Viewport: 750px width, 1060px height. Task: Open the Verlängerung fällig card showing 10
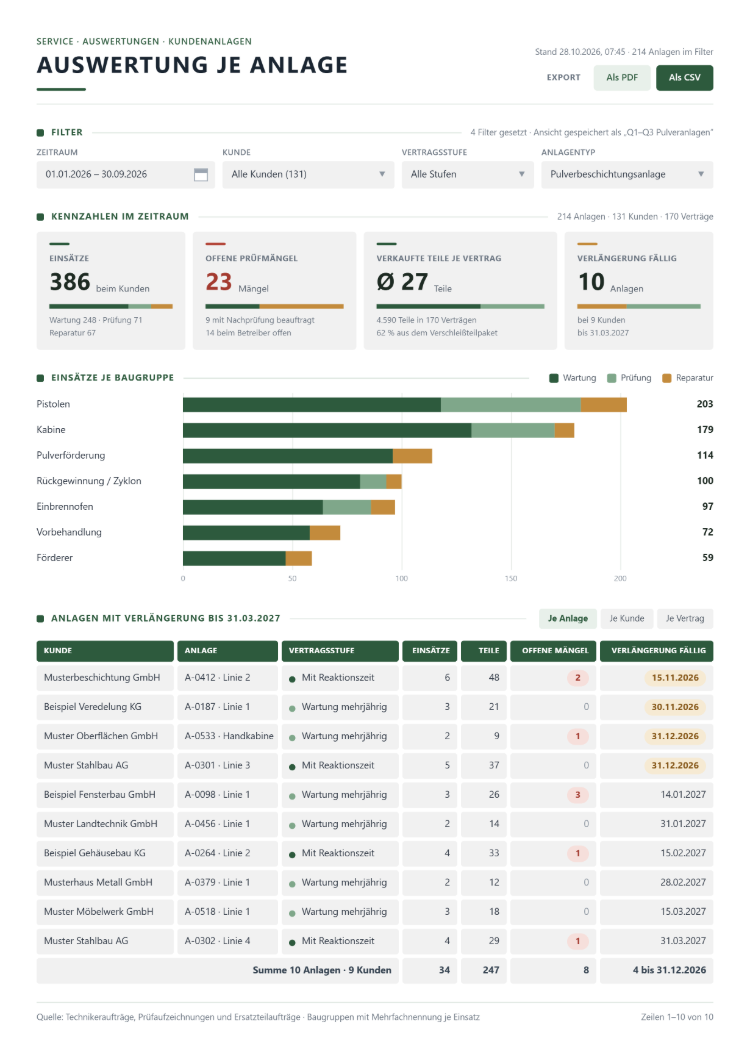tap(638, 291)
